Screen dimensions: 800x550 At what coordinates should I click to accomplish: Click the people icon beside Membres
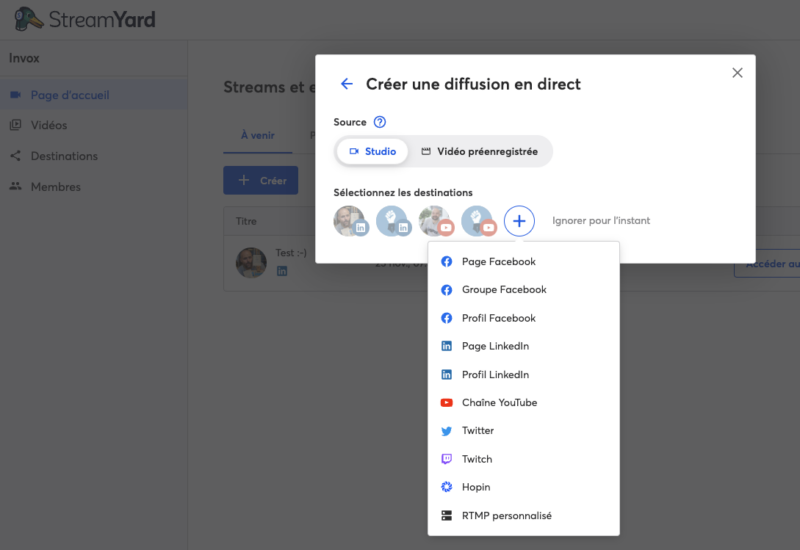[16, 186]
